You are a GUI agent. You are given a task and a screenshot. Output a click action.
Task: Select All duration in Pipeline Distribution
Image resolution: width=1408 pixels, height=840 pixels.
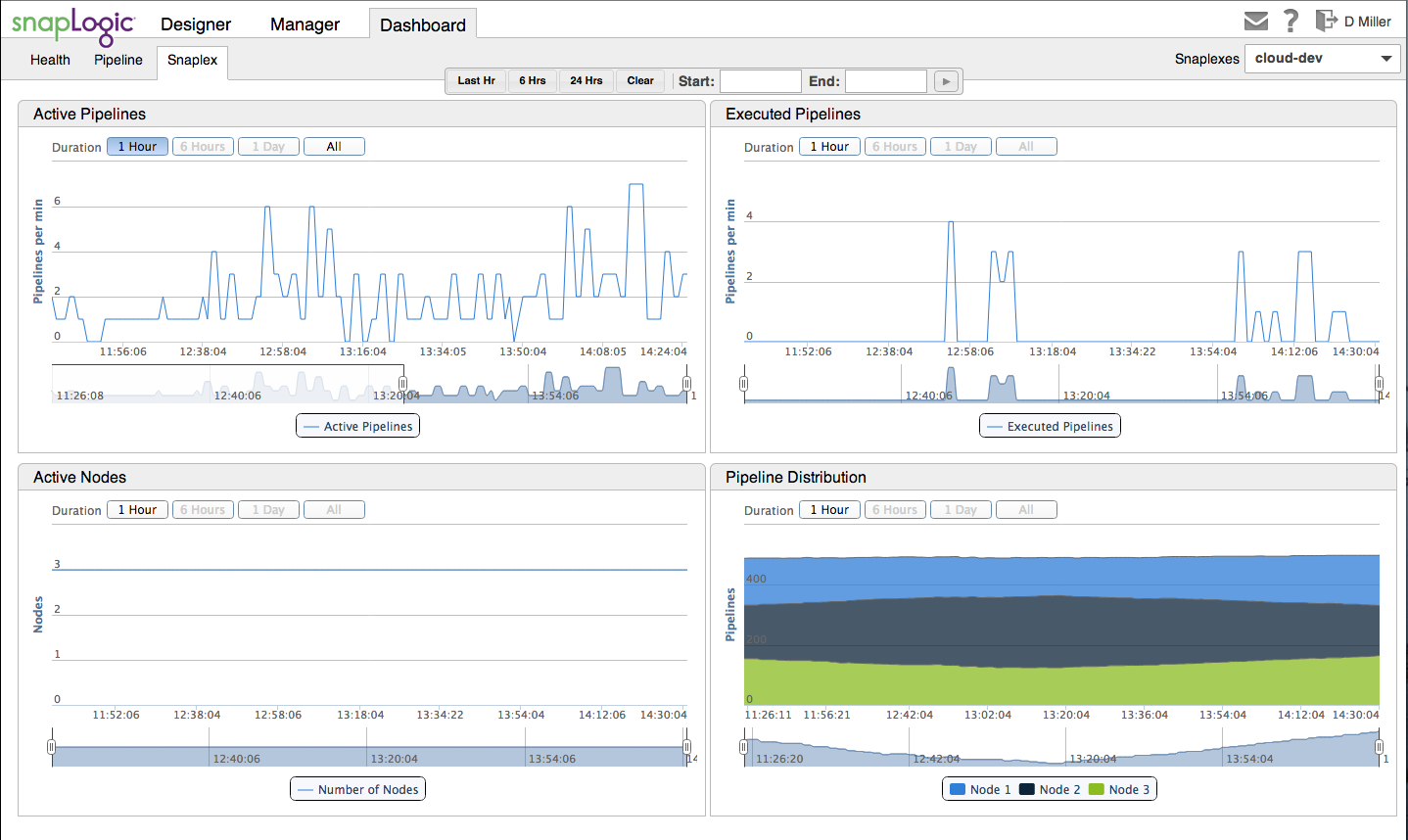(x=1026, y=510)
